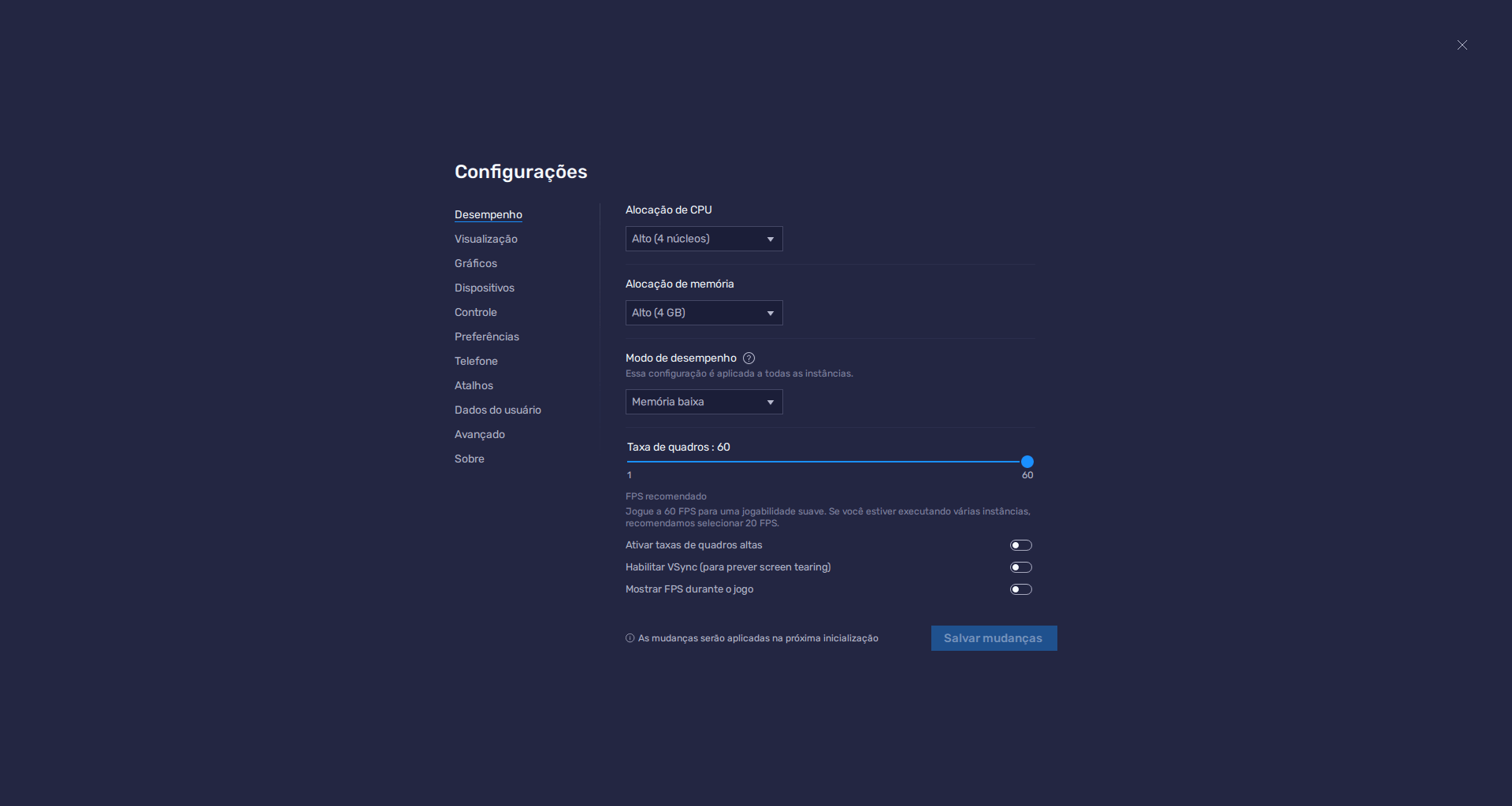Click the FPS recomendado heading

666,496
